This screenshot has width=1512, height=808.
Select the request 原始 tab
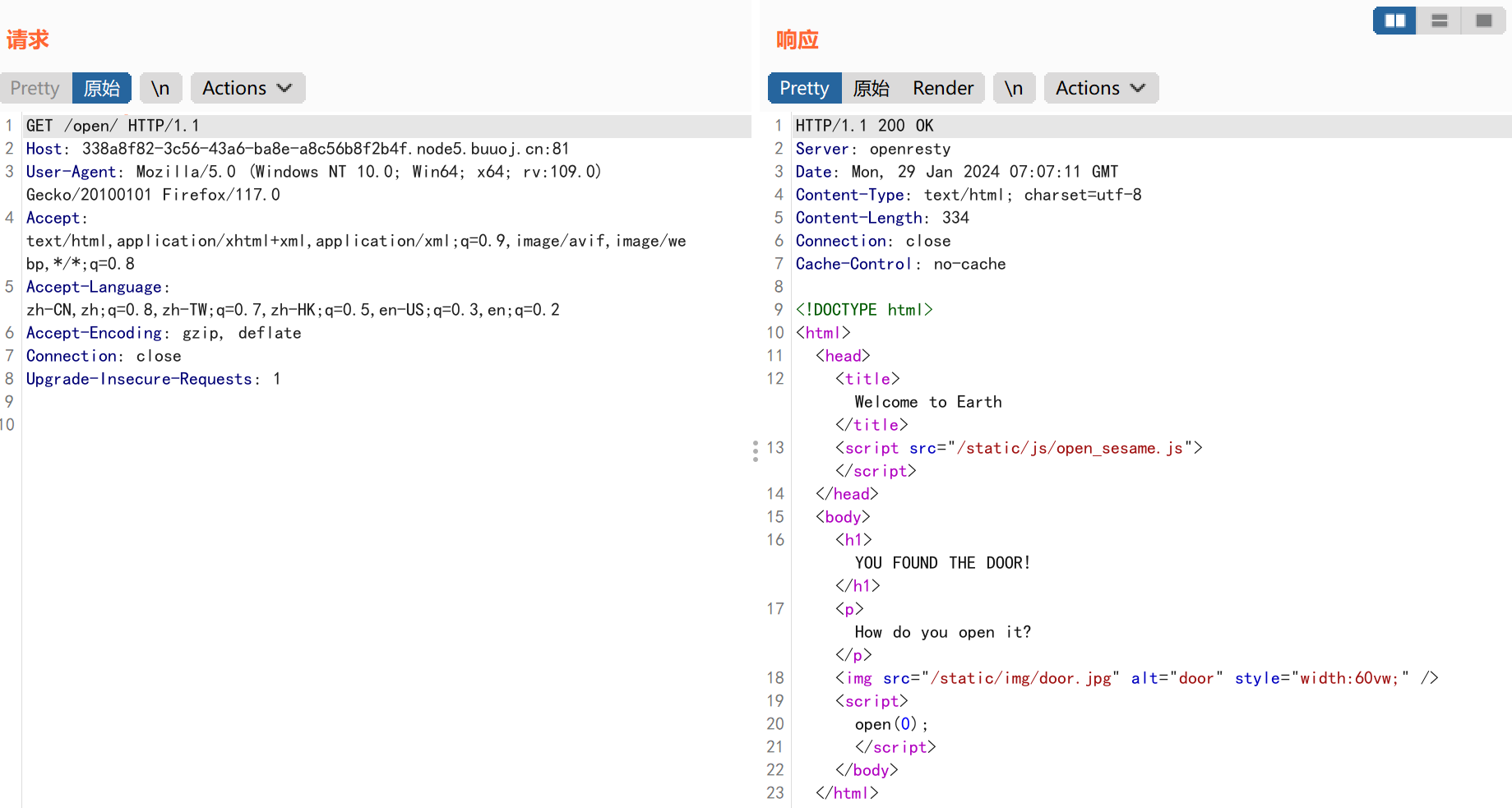102,88
